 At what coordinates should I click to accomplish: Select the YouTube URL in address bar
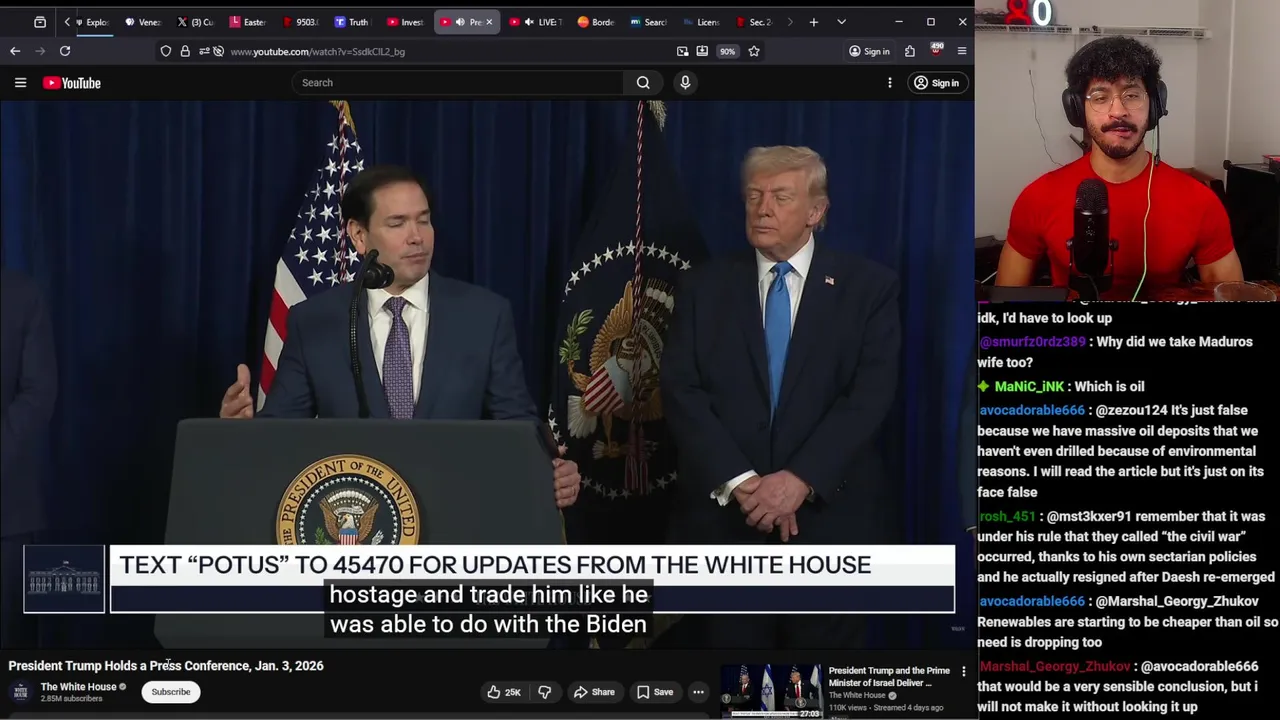click(x=318, y=52)
